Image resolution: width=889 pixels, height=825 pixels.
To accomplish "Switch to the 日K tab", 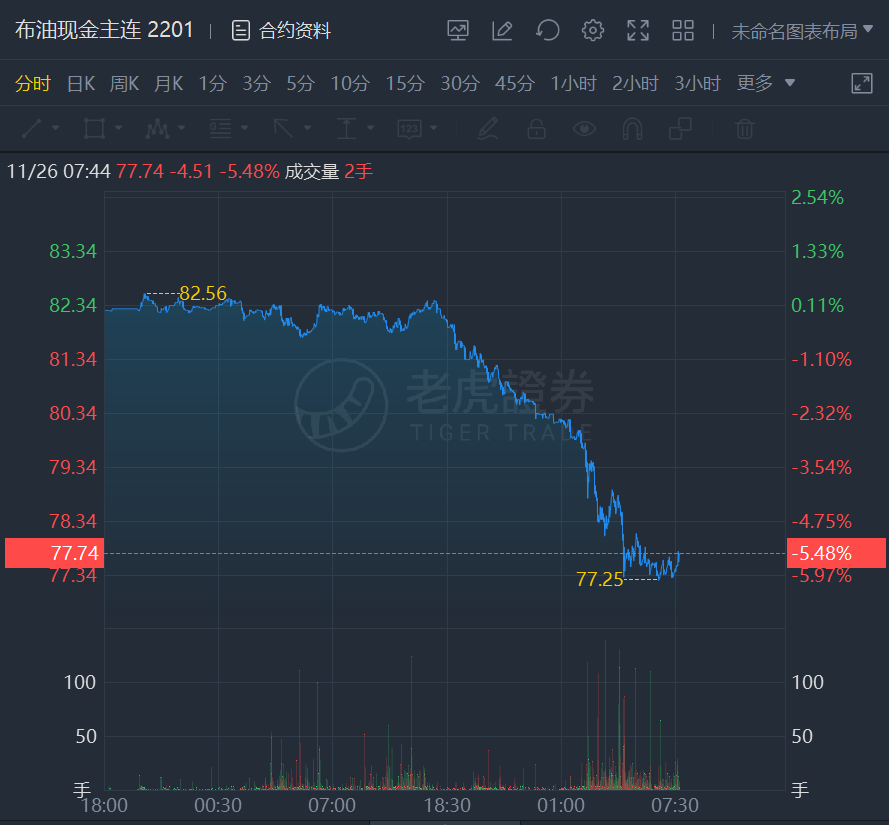I will pos(80,83).
